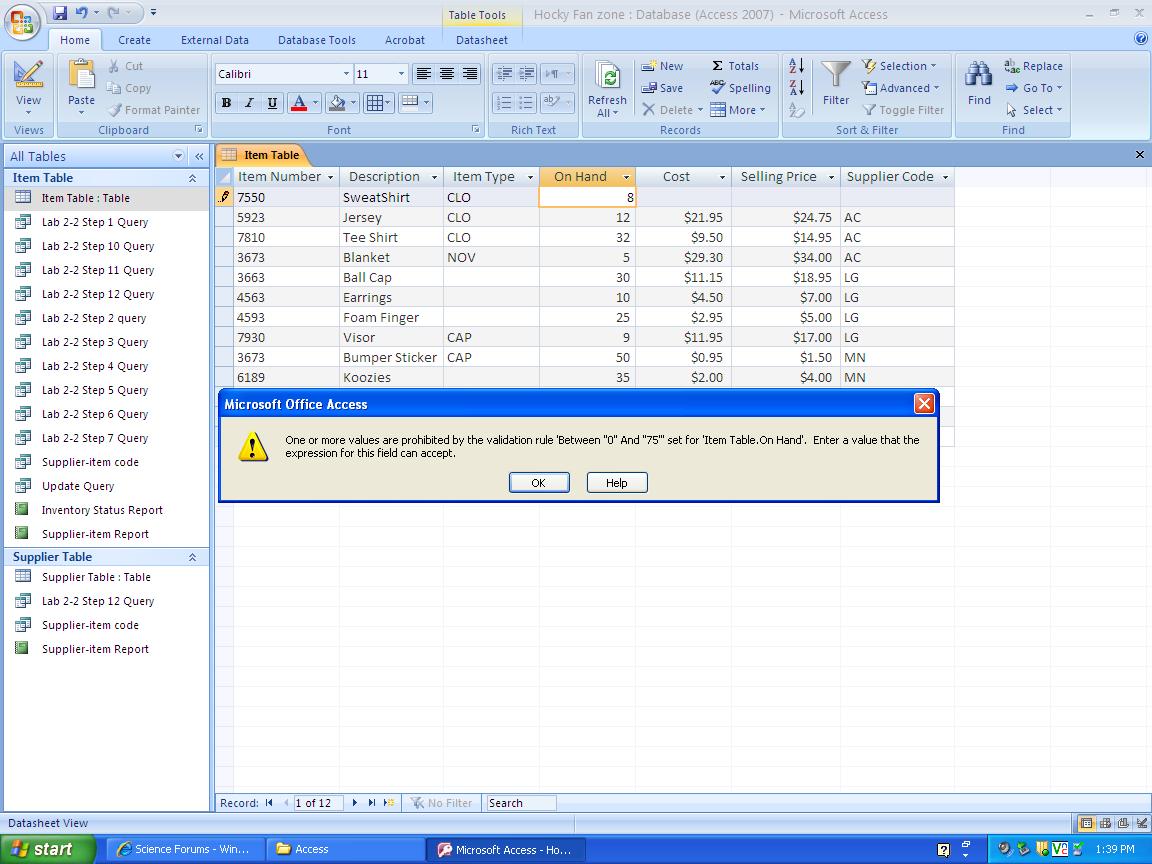The height and width of the screenshot is (864, 1152).
Task: Switch to the Create ribbon tab
Action: (x=134, y=40)
